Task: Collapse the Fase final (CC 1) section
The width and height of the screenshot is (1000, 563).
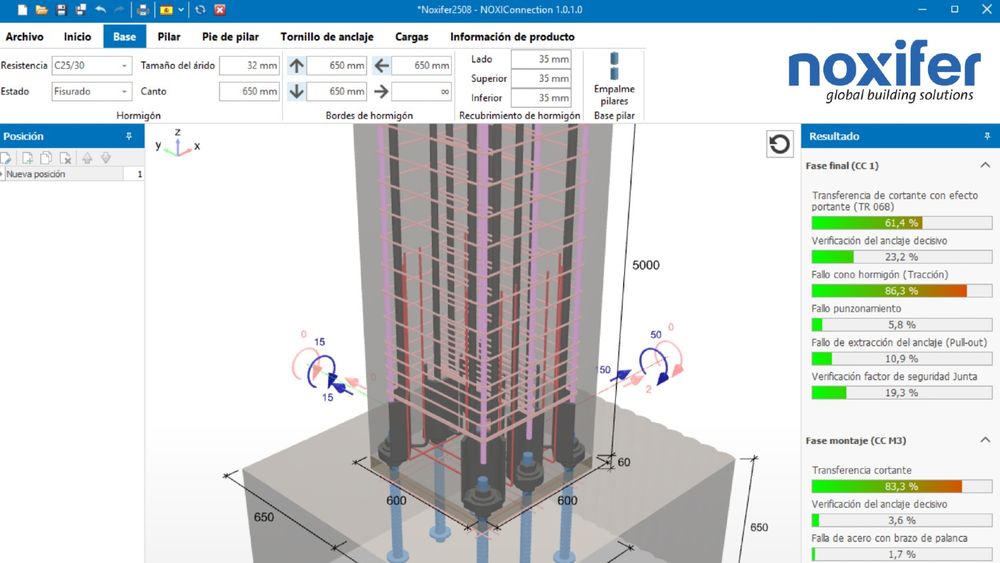Action: point(985,165)
